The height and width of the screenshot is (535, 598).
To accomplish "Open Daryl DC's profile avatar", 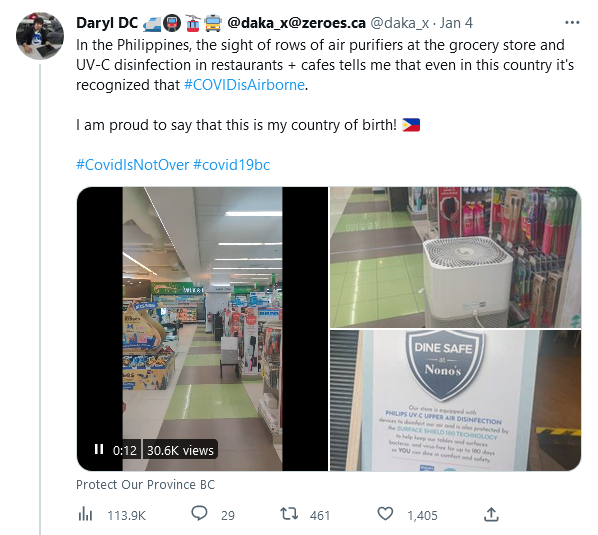I will coord(40,36).
